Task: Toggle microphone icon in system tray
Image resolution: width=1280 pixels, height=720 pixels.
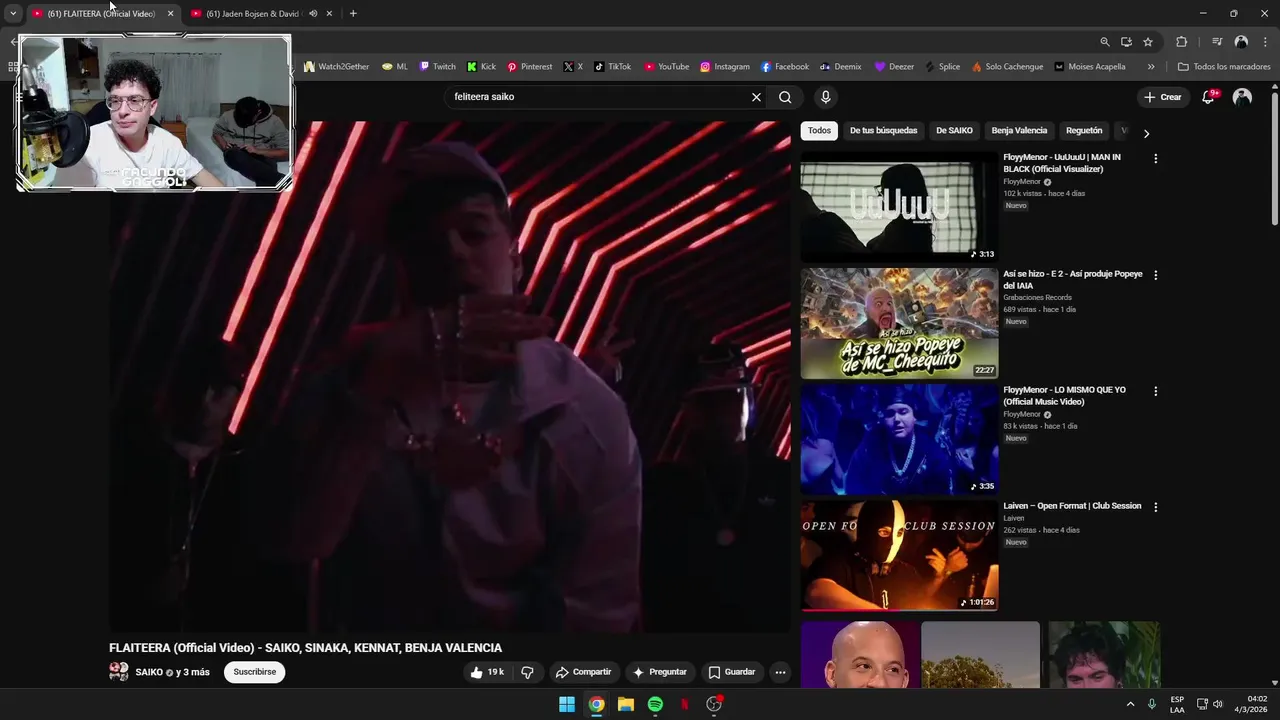Action: (1152, 704)
